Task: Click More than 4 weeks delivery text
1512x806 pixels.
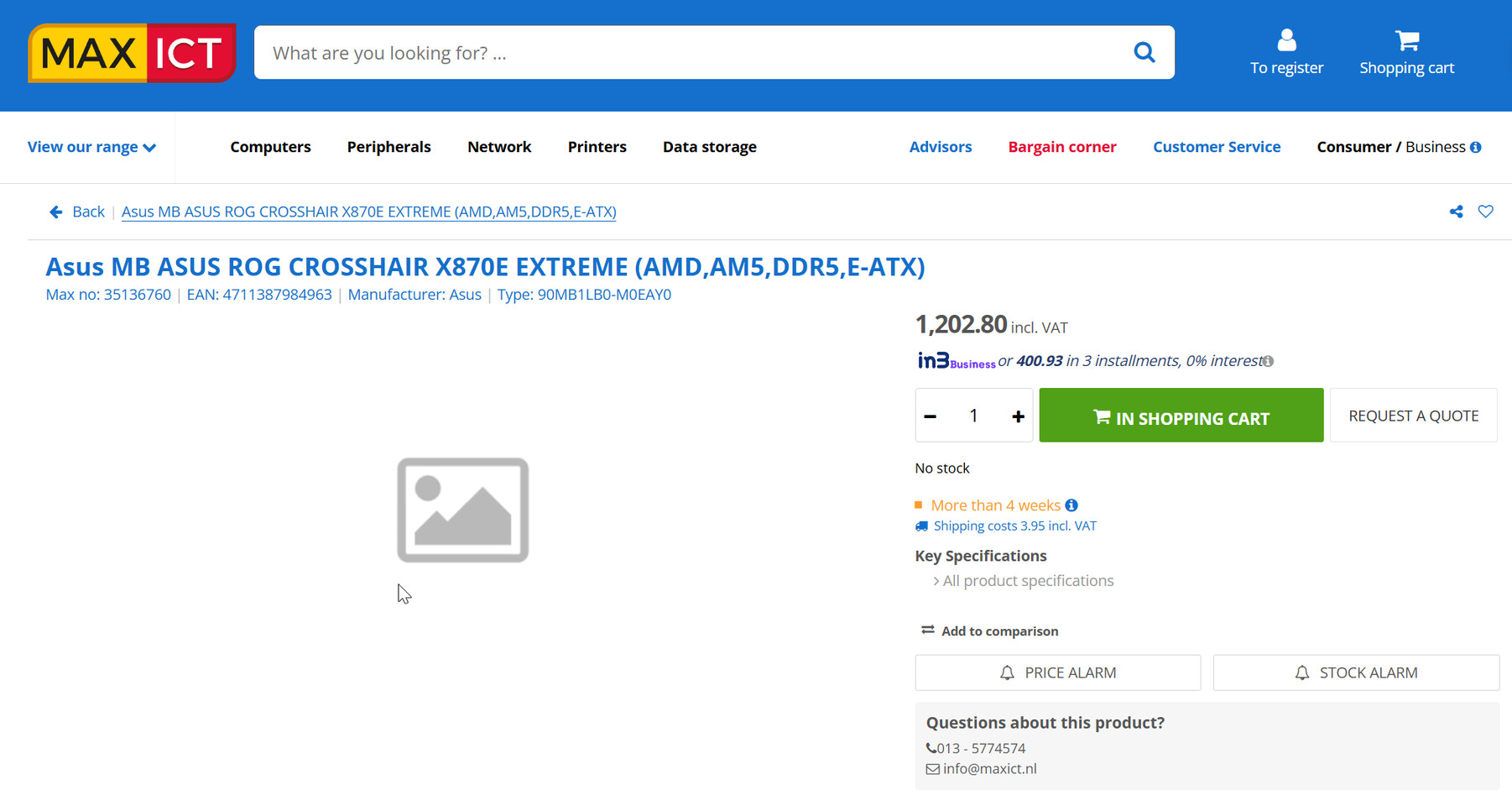Action: coord(995,505)
